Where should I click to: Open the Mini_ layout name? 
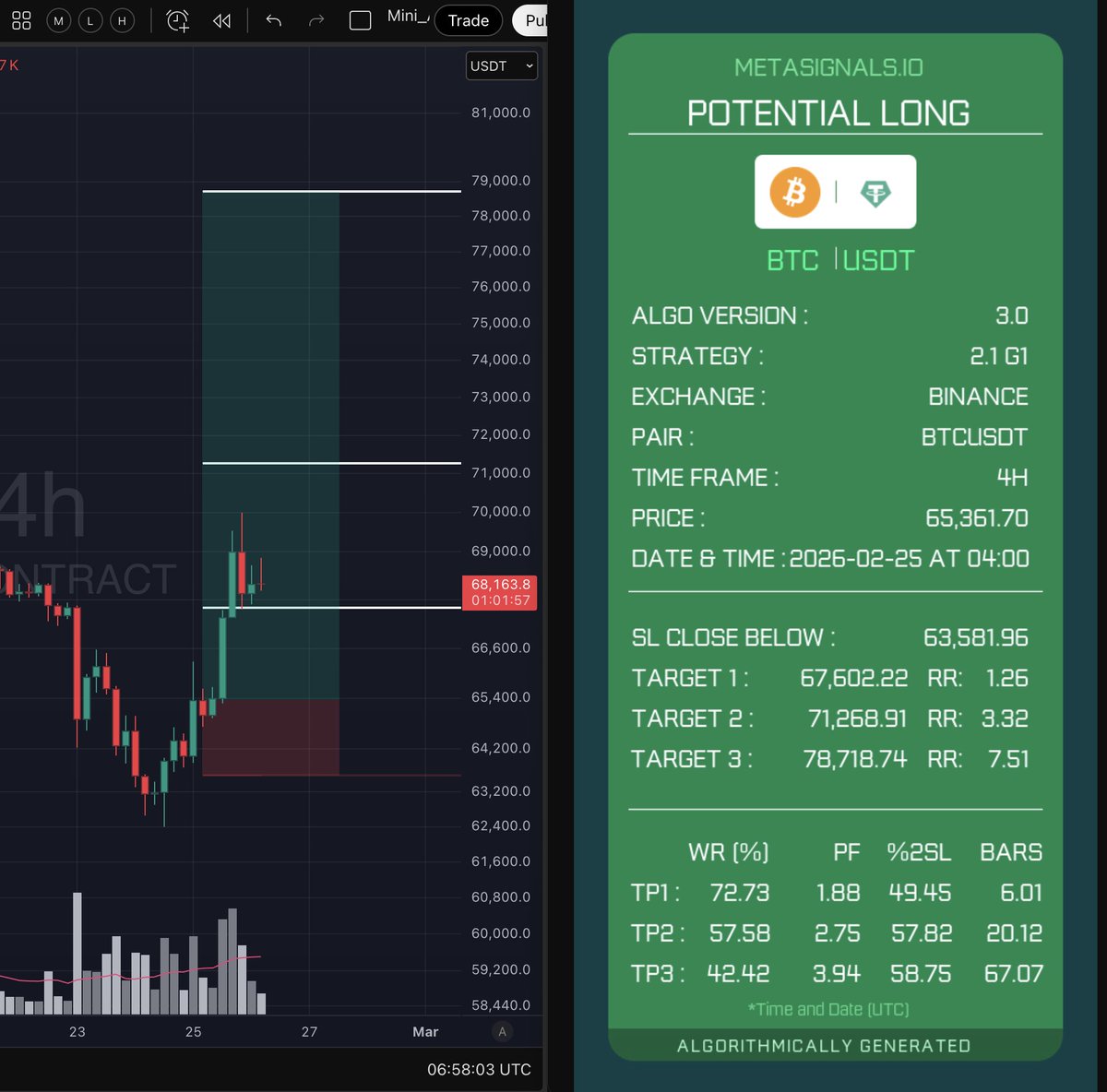[x=408, y=16]
